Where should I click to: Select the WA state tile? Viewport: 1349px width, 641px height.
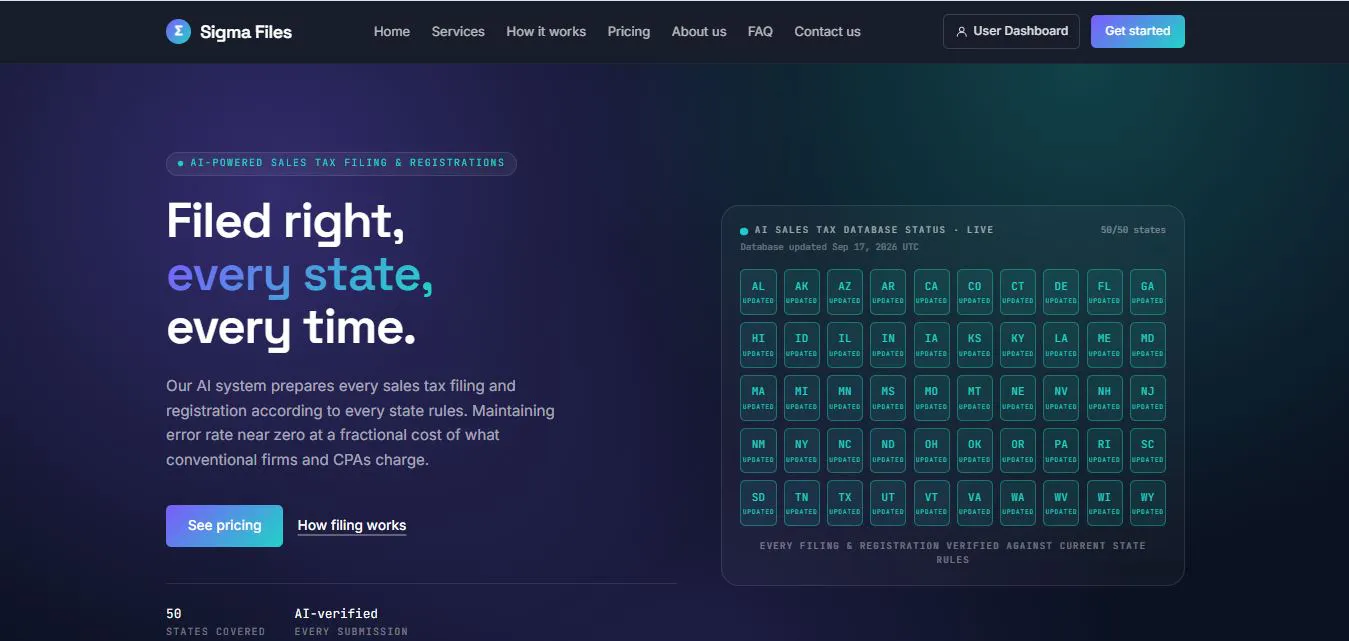coord(1018,503)
